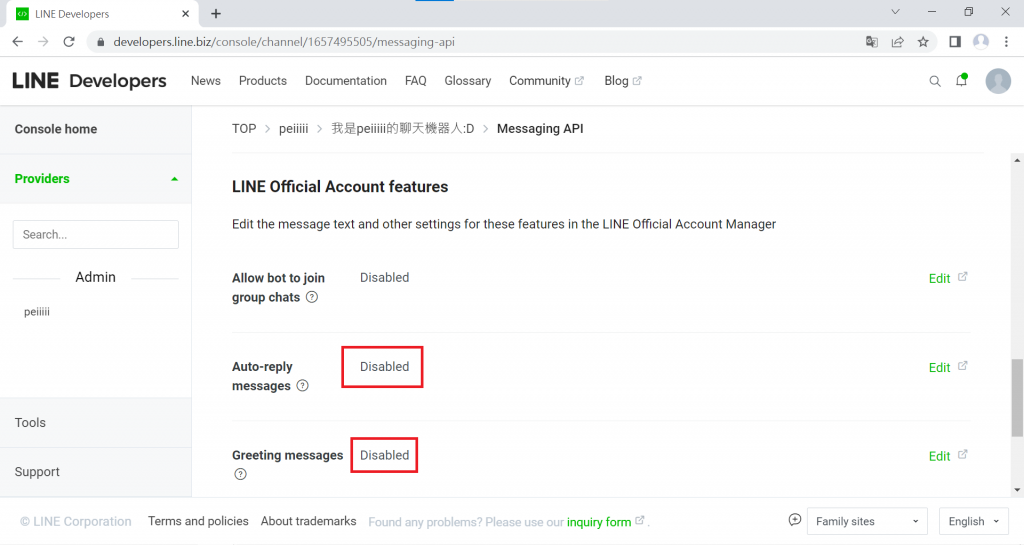This screenshot has width=1024, height=545.
Task: Click help icon for bot group chats
Action: (312, 298)
